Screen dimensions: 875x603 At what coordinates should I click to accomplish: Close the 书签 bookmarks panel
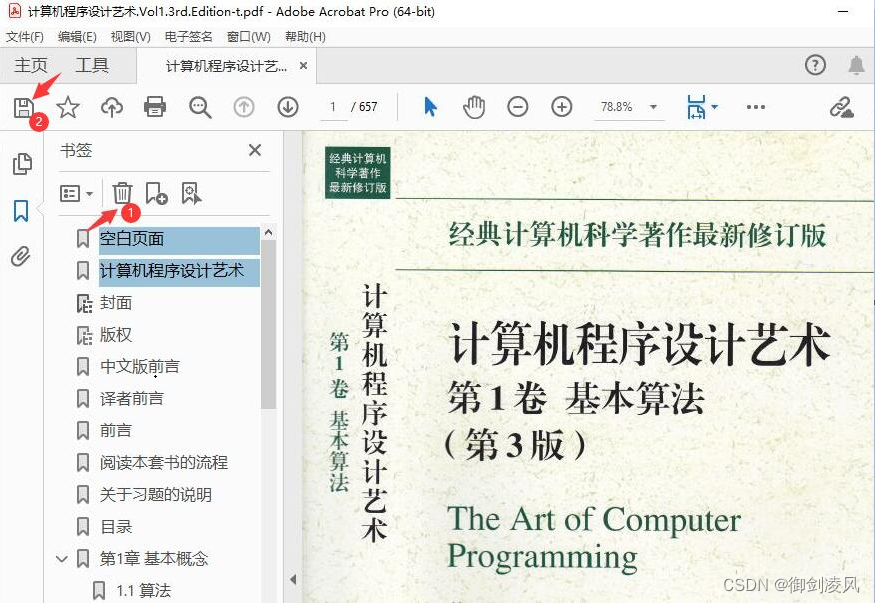pyautogui.click(x=255, y=150)
